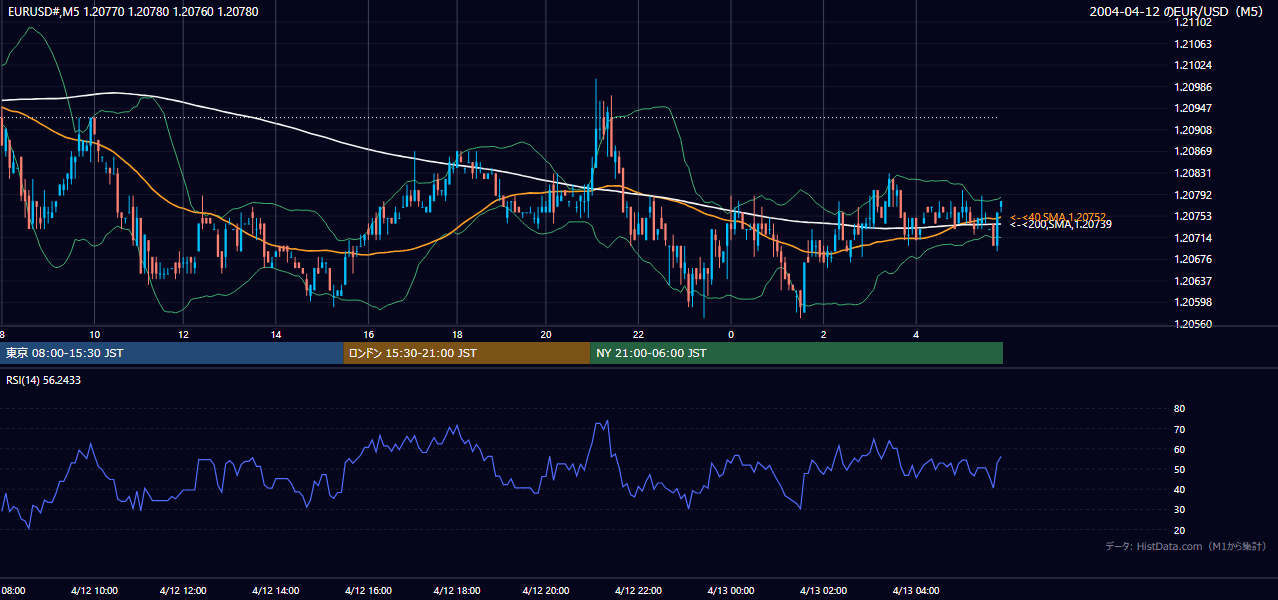Viewport: 1278px width, 600px height.
Task: Click the 1.20908 price axis label
Action: tap(1193, 130)
